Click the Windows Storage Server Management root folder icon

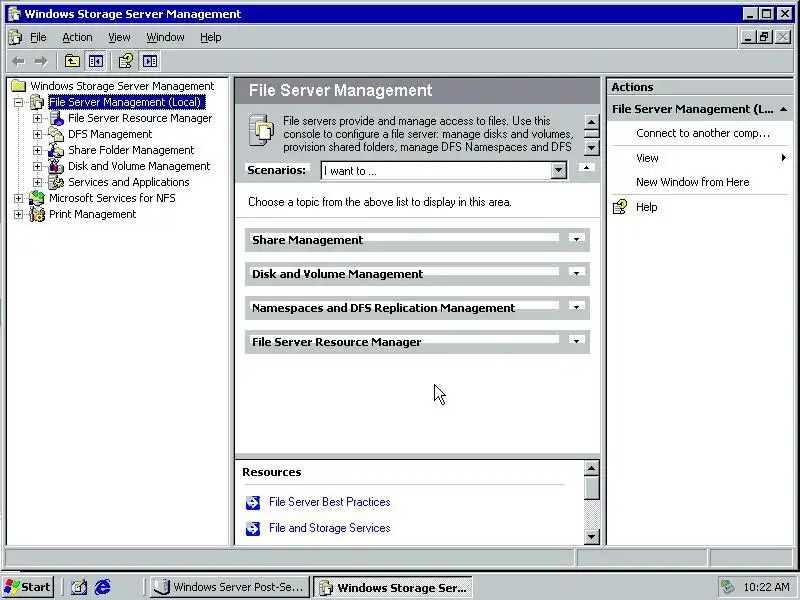pyautogui.click(x=18, y=86)
